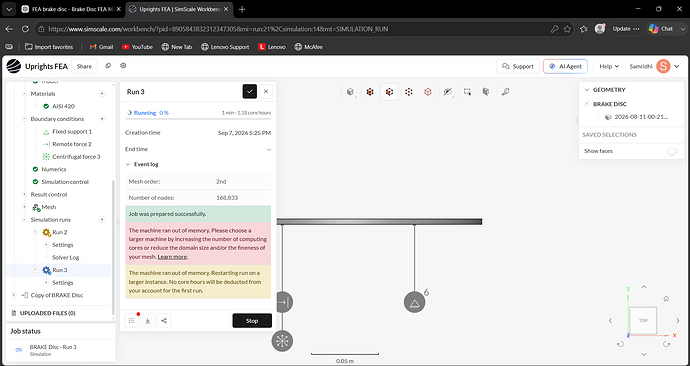The image size is (690, 366).
Task: Activate the box selection tool
Action: coord(467,92)
